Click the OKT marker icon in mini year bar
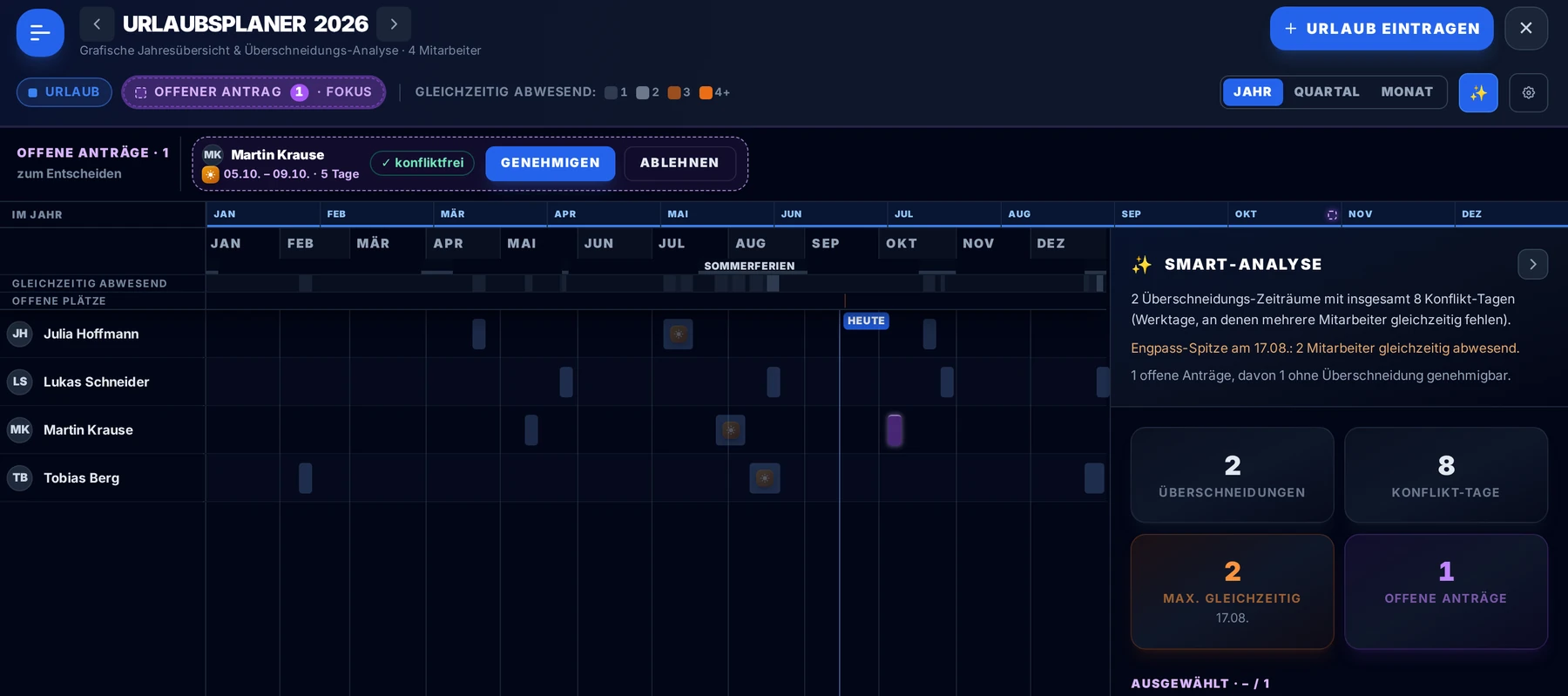Screen dimensions: 1568x696 click(1332, 215)
